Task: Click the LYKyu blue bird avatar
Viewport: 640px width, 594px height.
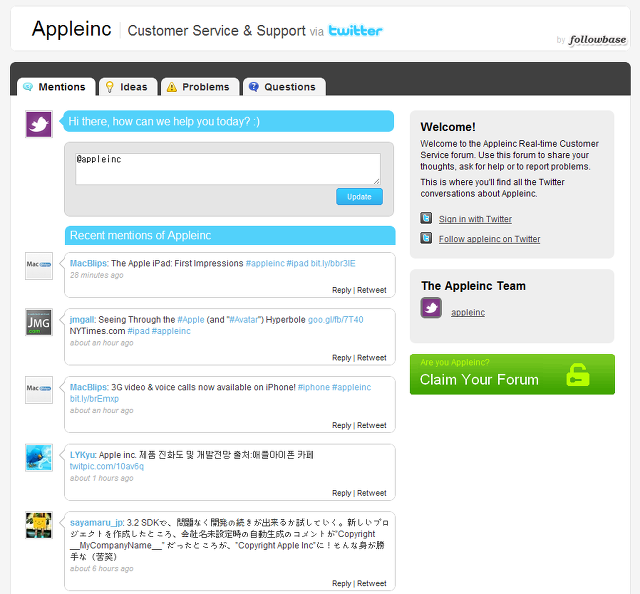Action: click(x=39, y=458)
